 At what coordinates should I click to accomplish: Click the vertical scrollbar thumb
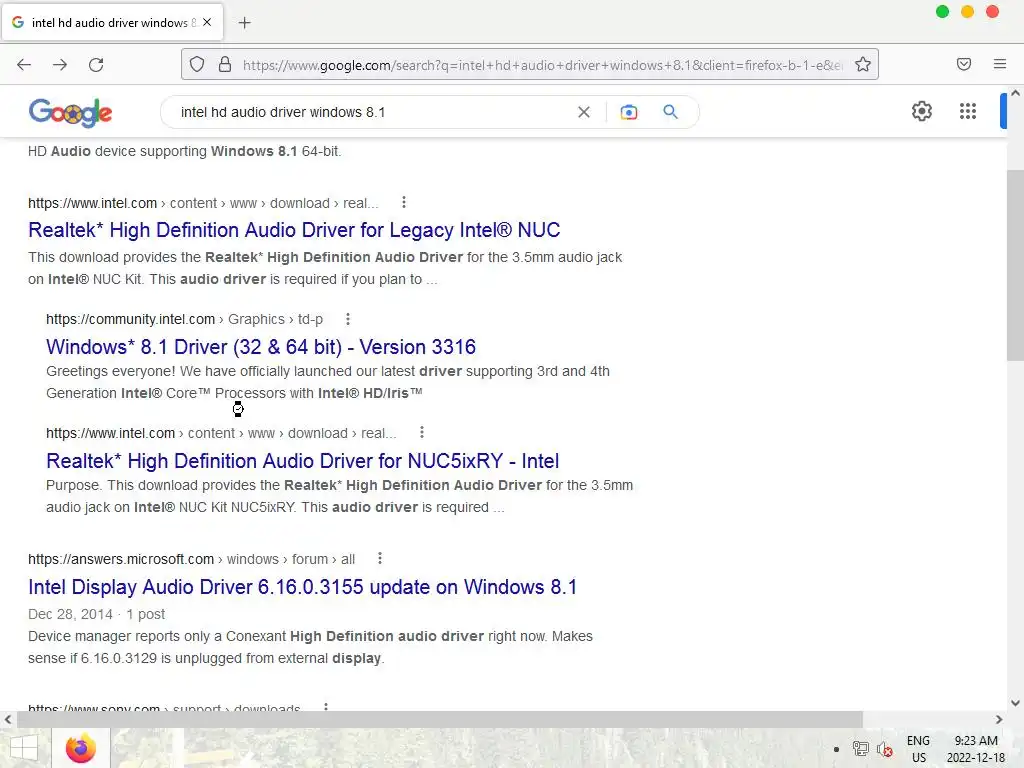click(x=1015, y=264)
